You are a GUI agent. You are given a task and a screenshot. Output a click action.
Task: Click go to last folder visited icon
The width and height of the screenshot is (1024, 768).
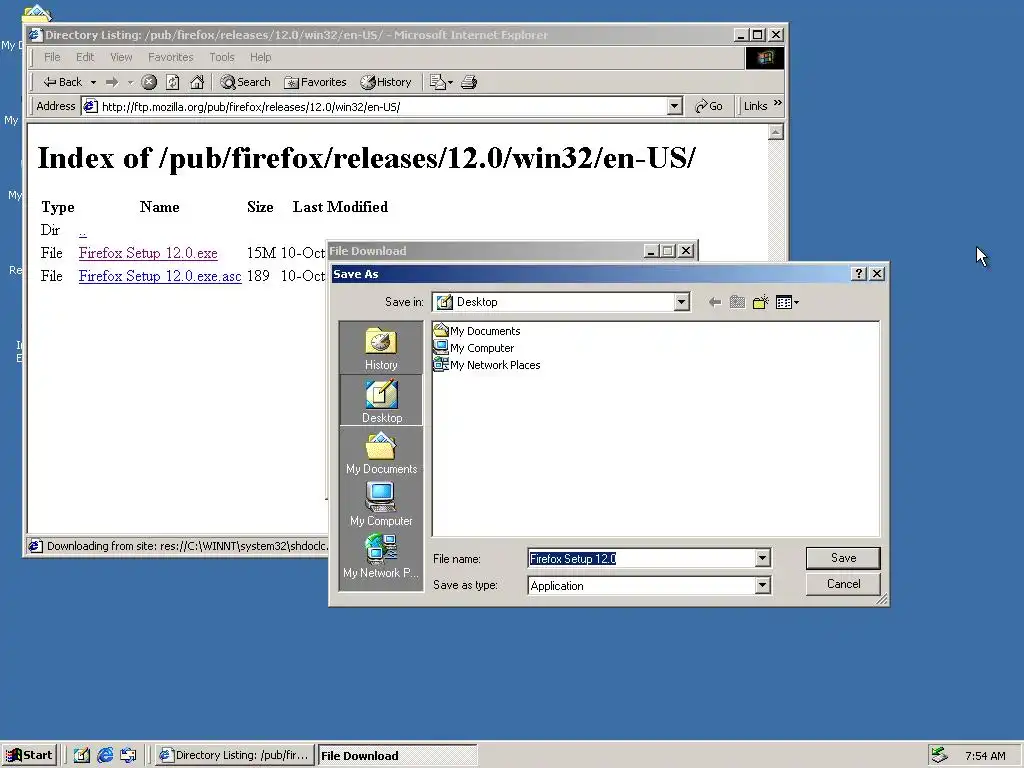(714, 302)
